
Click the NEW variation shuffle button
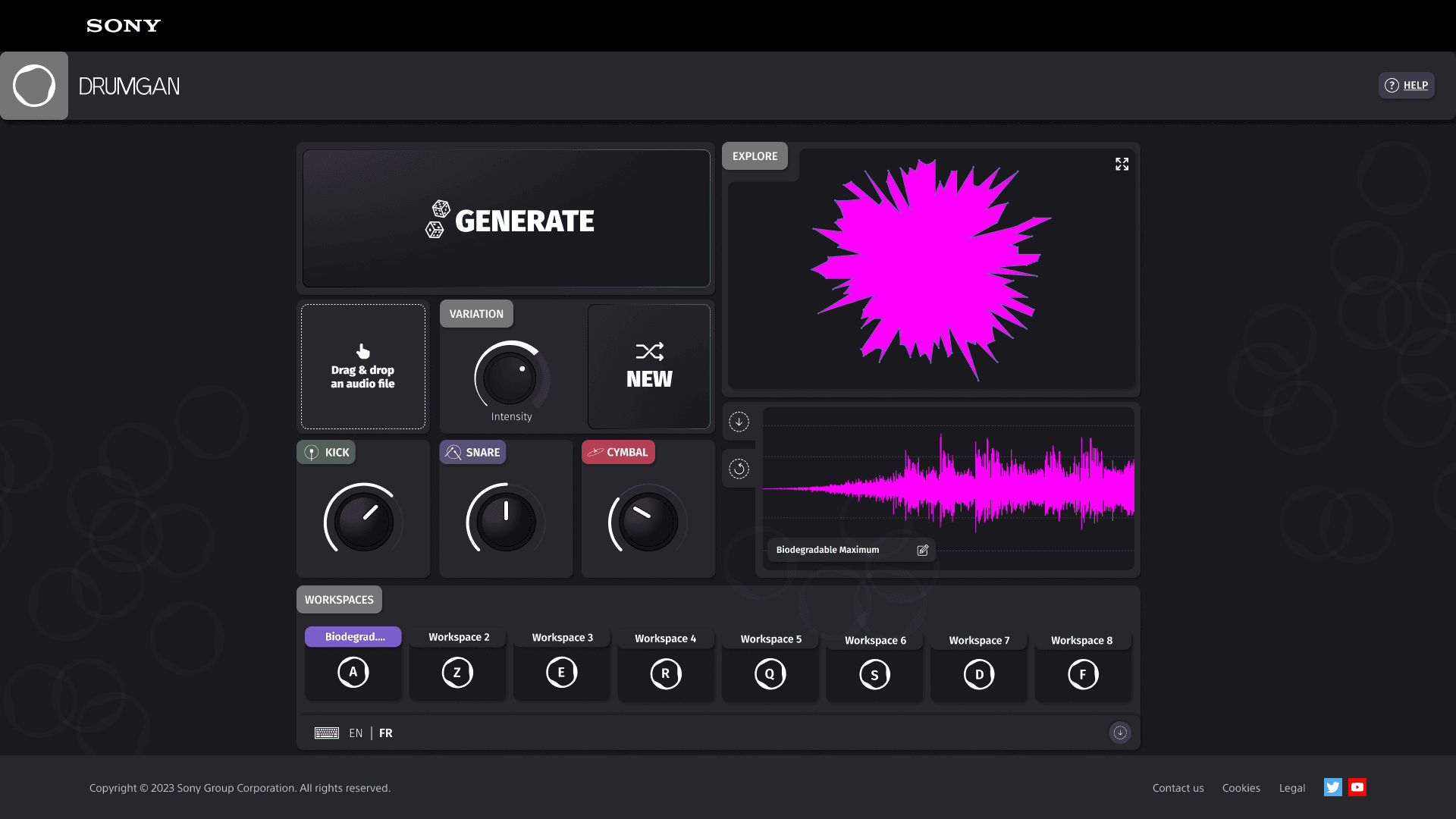649,367
